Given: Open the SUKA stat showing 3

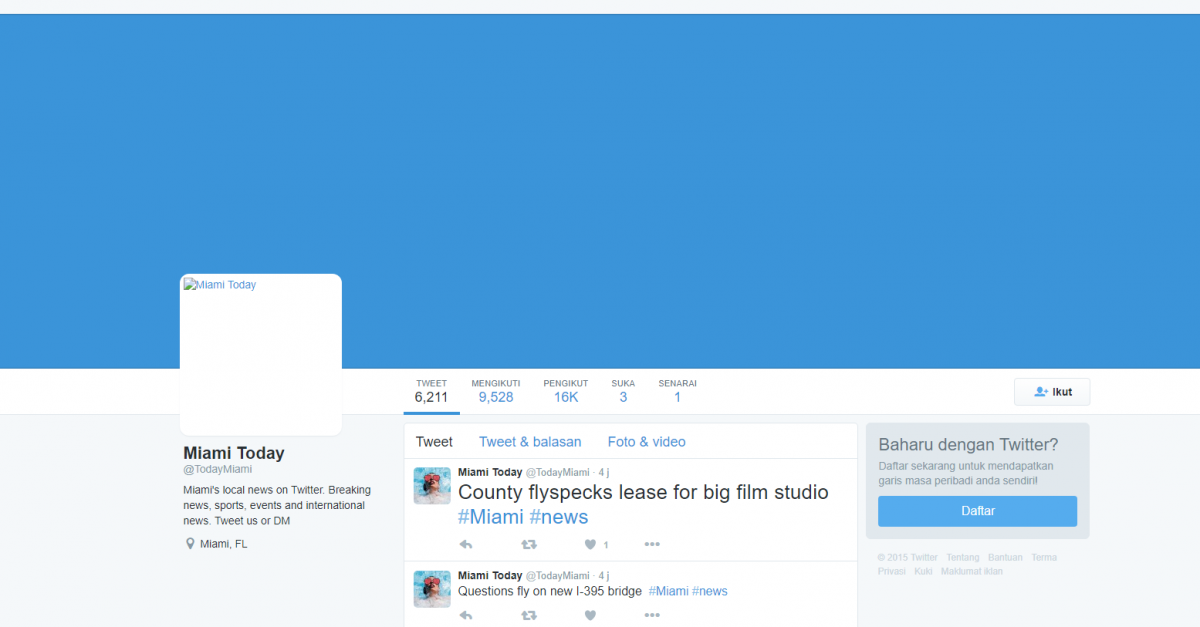Looking at the screenshot, I should pyautogui.click(x=623, y=391).
